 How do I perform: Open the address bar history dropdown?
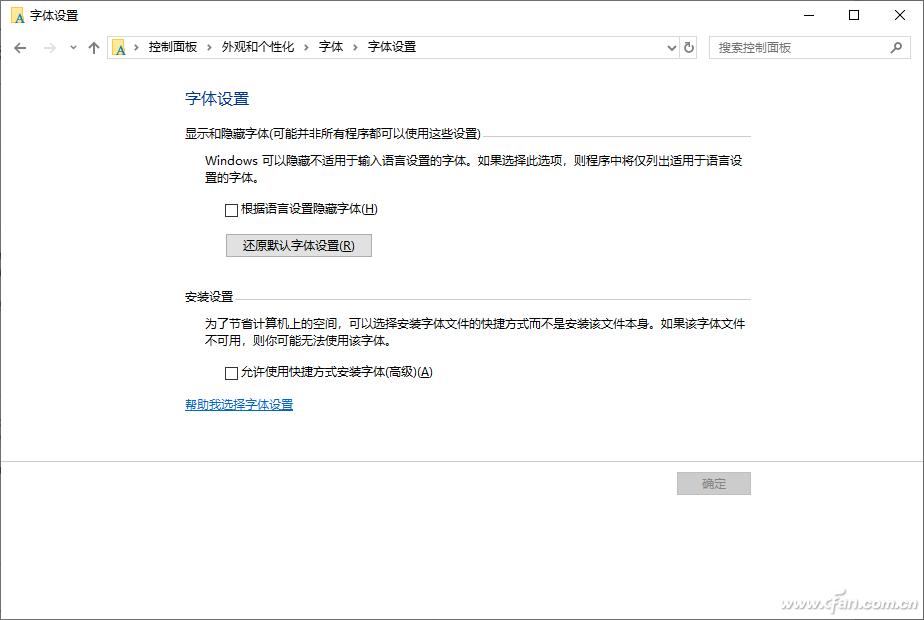point(671,47)
